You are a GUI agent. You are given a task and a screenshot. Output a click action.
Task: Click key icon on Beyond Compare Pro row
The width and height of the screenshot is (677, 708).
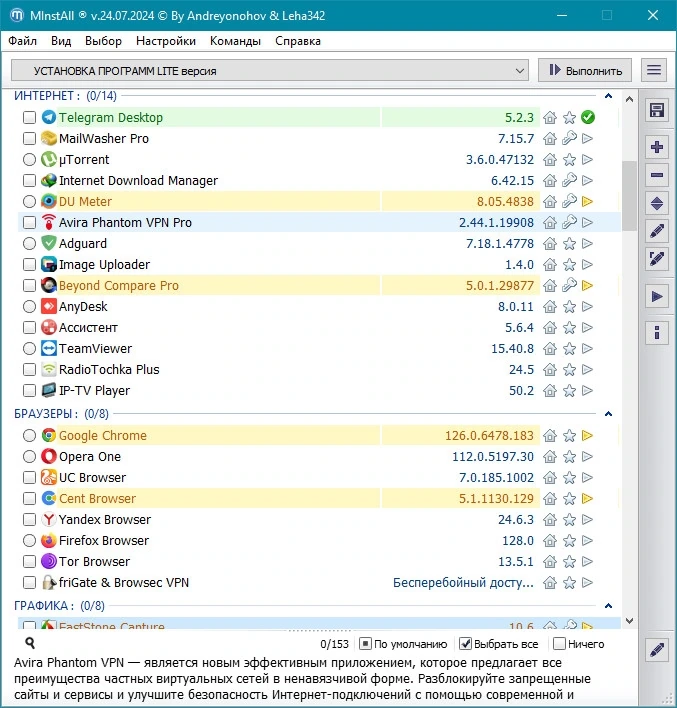click(x=569, y=285)
